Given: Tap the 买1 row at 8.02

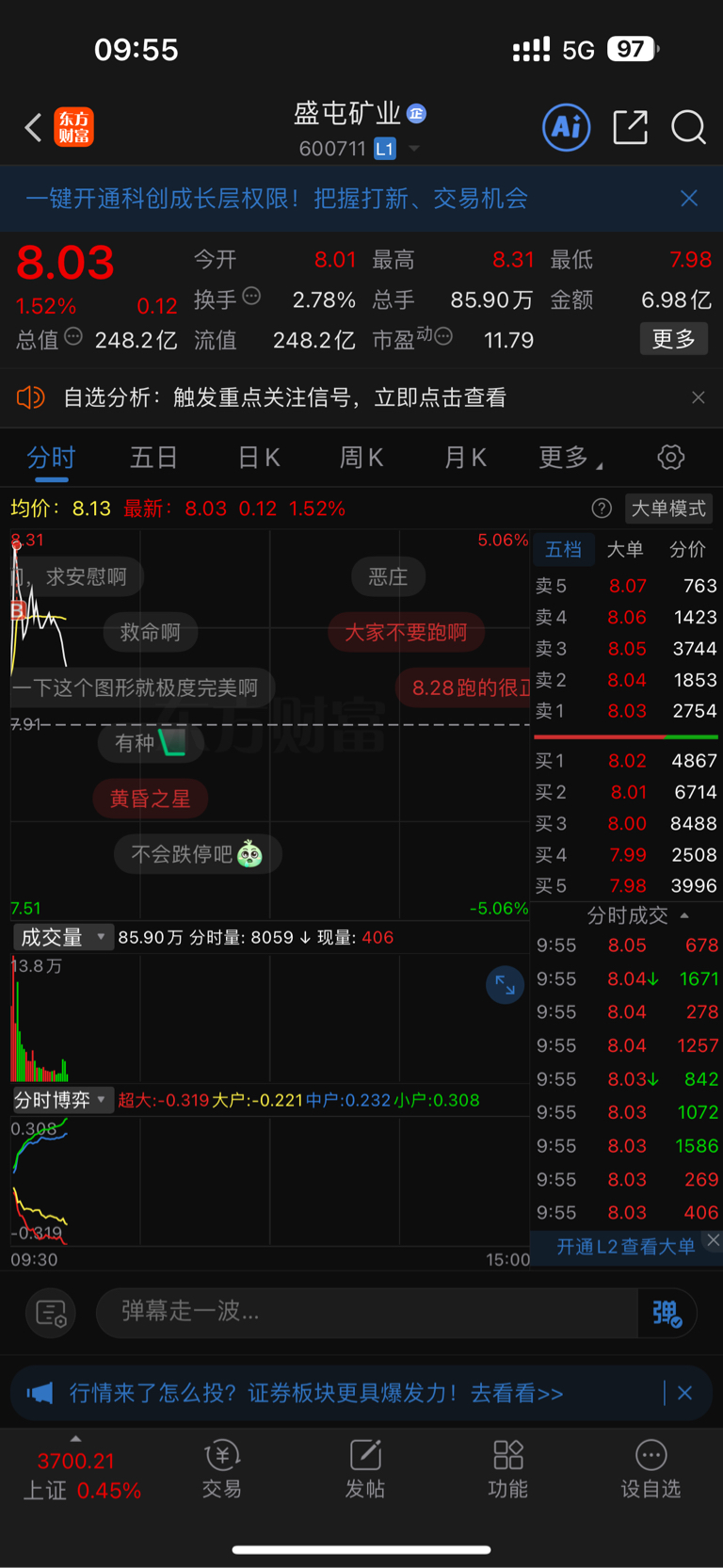Looking at the screenshot, I should click(x=626, y=761).
